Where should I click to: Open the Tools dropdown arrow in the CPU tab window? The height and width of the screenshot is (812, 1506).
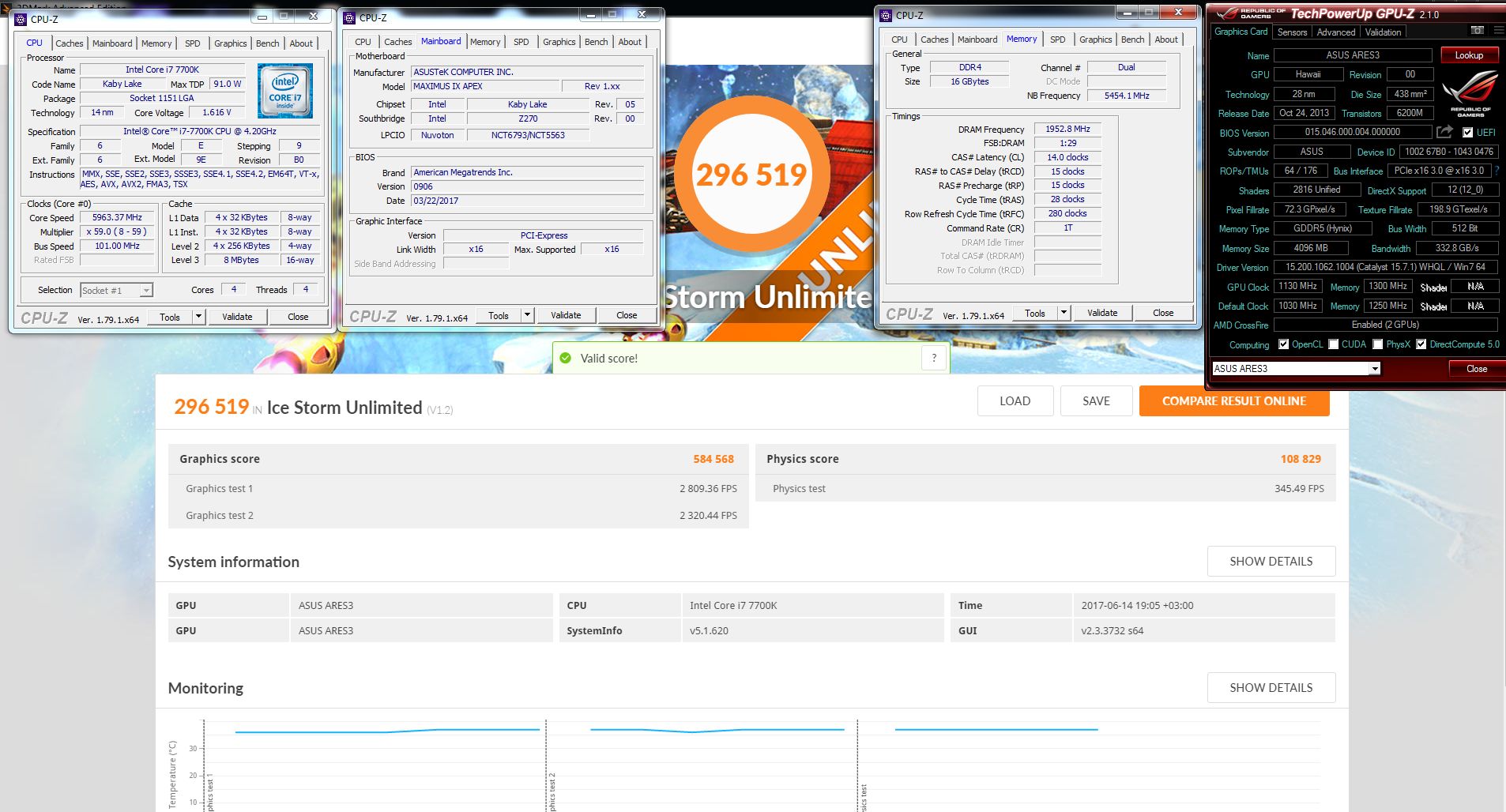click(x=198, y=317)
